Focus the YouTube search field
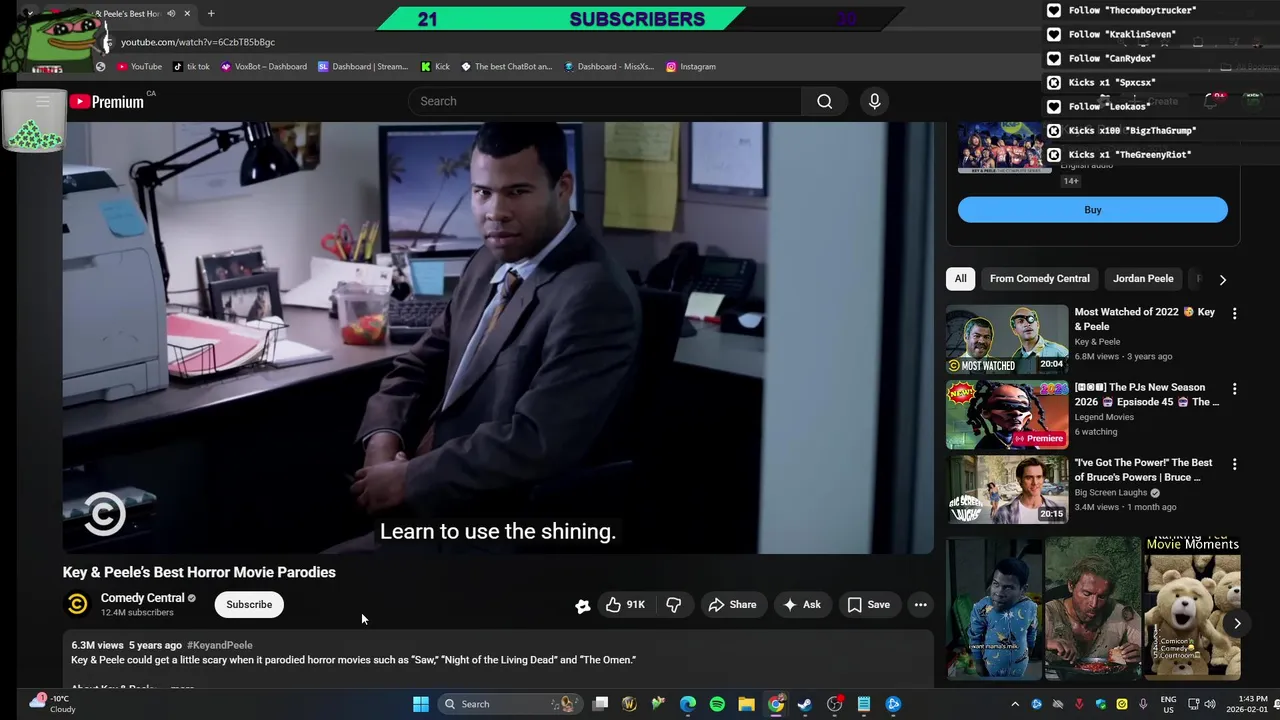 [605, 101]
